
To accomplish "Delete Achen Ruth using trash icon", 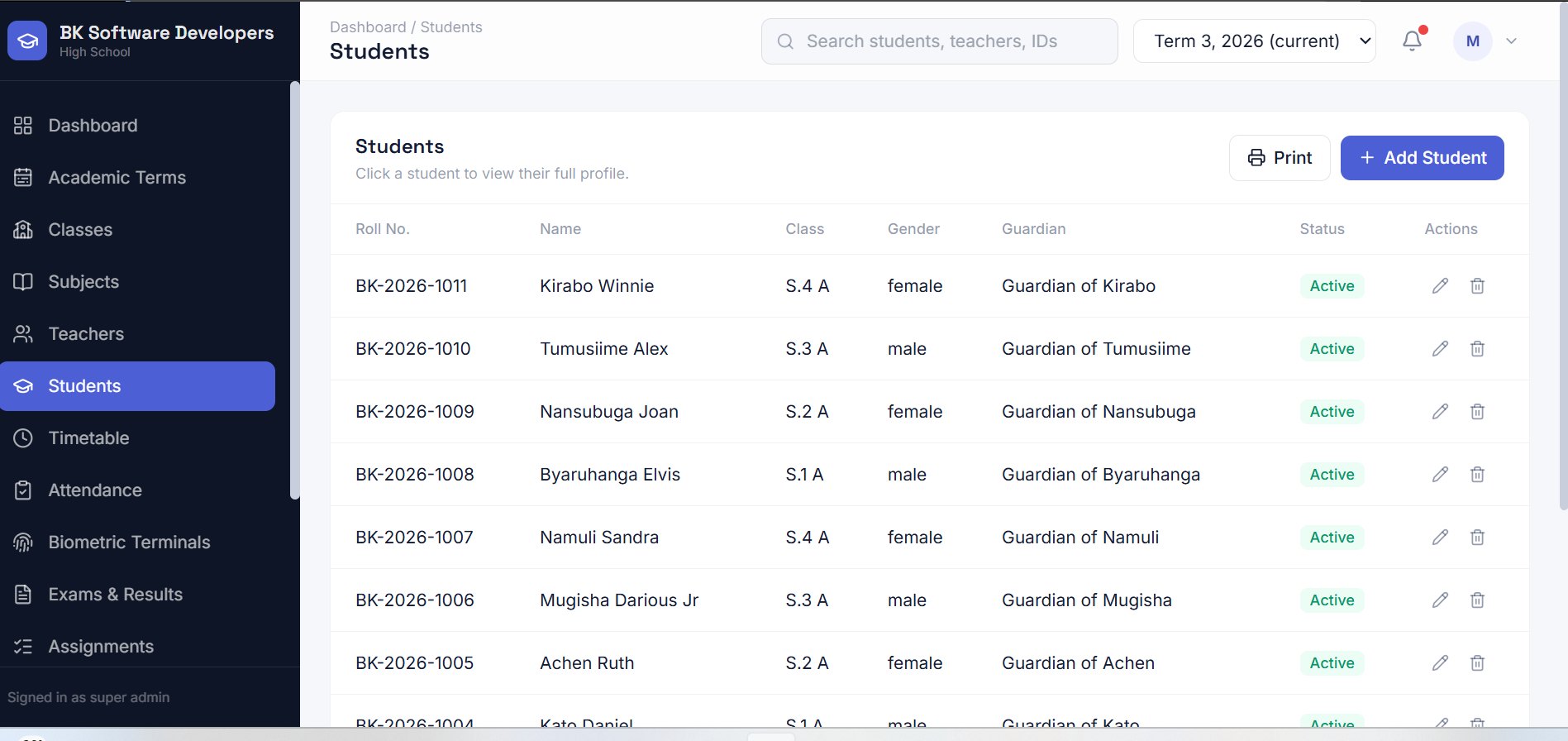I will click(x=1477, y=663).
